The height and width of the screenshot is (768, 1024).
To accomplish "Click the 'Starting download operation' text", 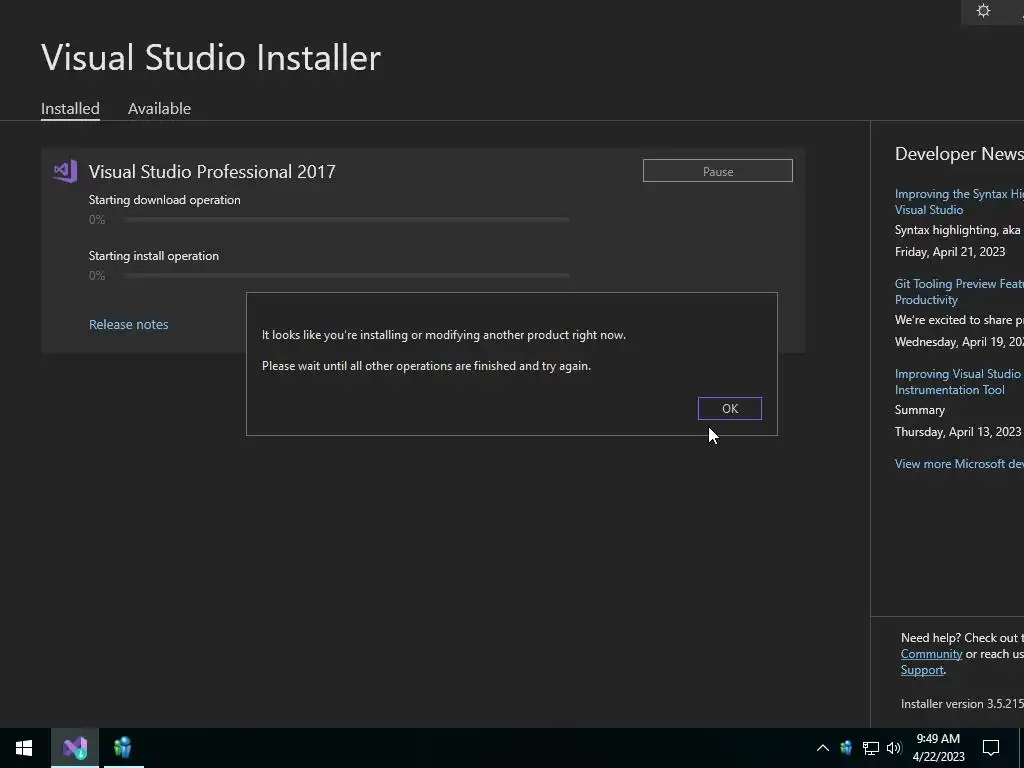I will click(165, 200).
